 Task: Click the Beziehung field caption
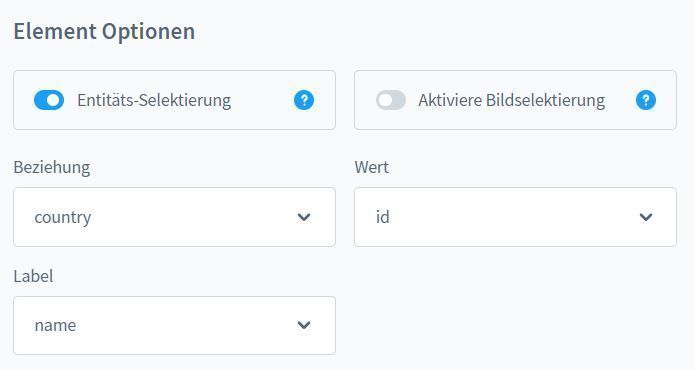click(52, 168)
